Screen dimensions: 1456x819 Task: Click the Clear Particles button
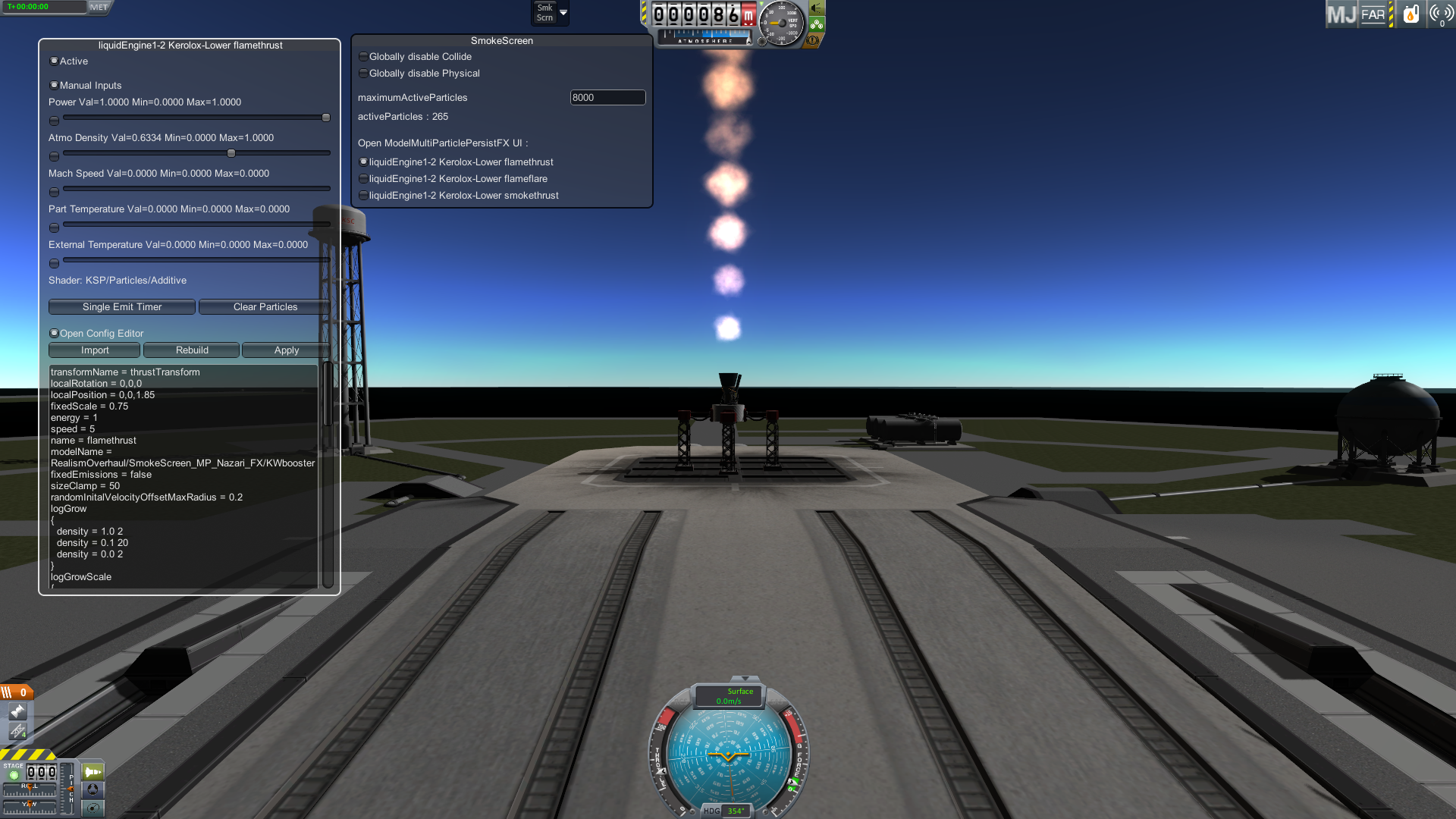(265, 306)
